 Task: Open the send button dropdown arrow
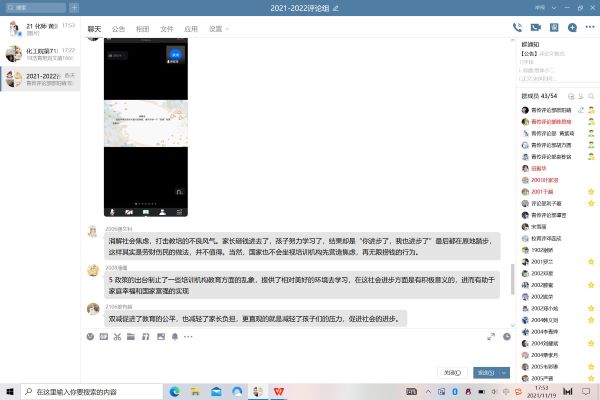[505, 372]
